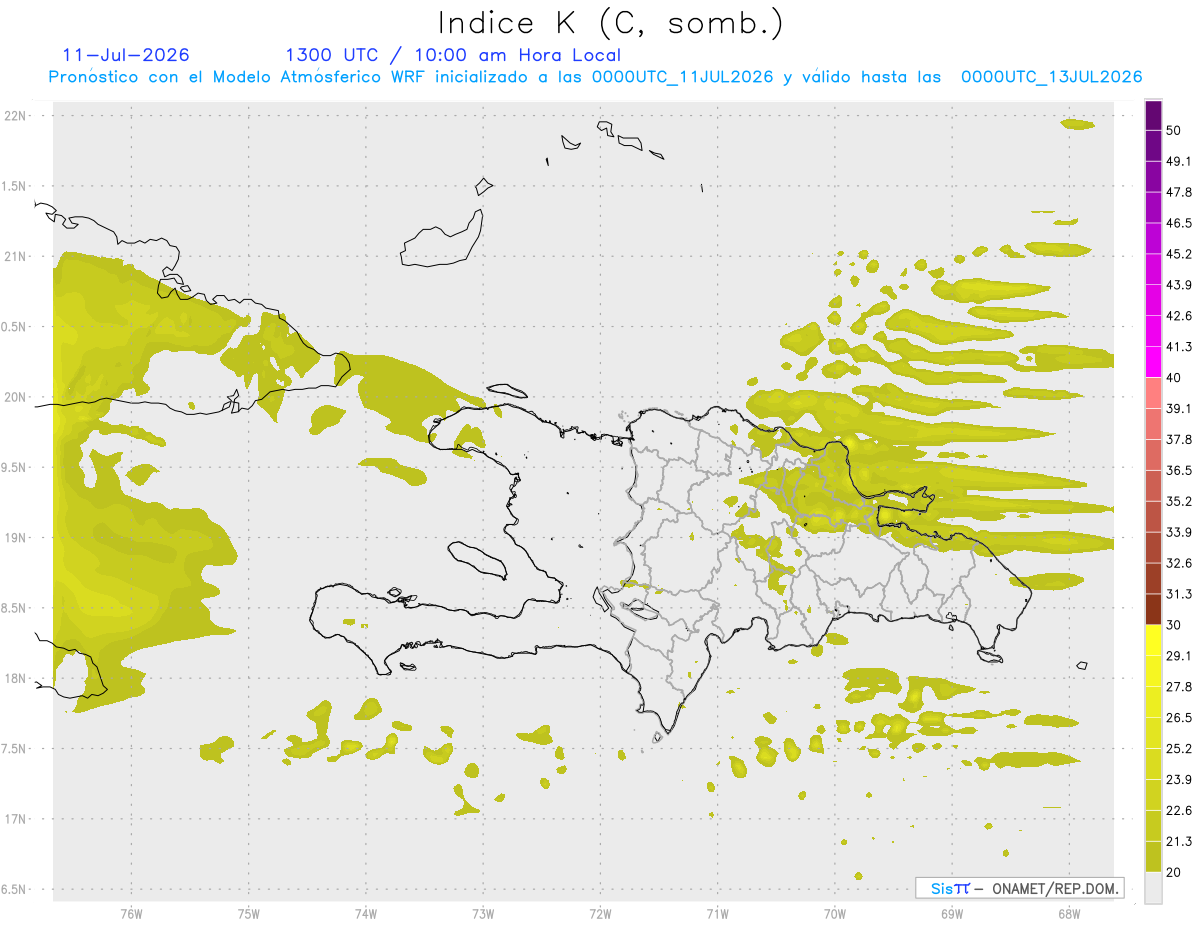Click the "21N" latitude label
This screenshot has width=1200, height=927.
click(x=16, y=256)
